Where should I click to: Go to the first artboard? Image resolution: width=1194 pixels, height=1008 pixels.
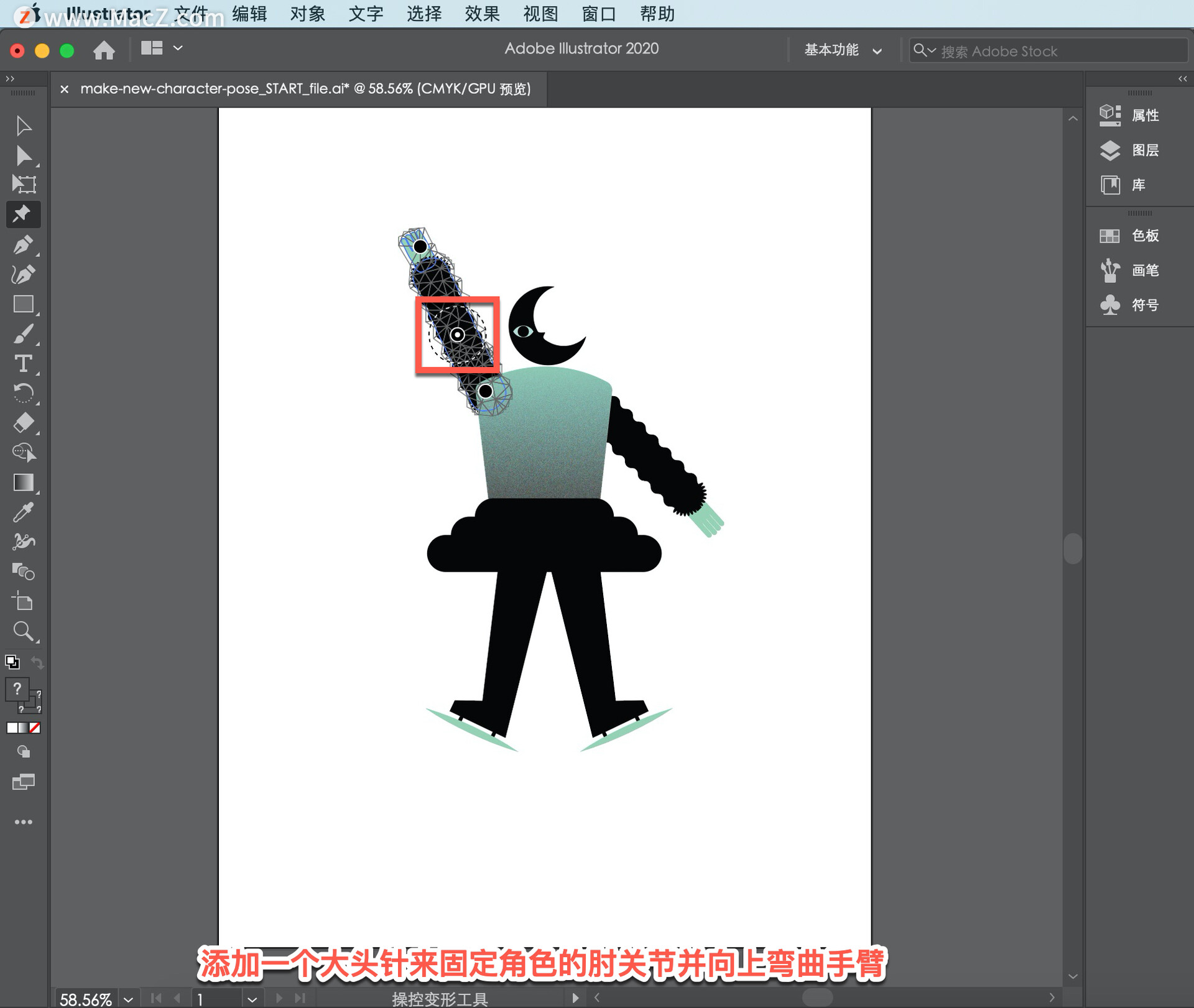tap(155, 998)
